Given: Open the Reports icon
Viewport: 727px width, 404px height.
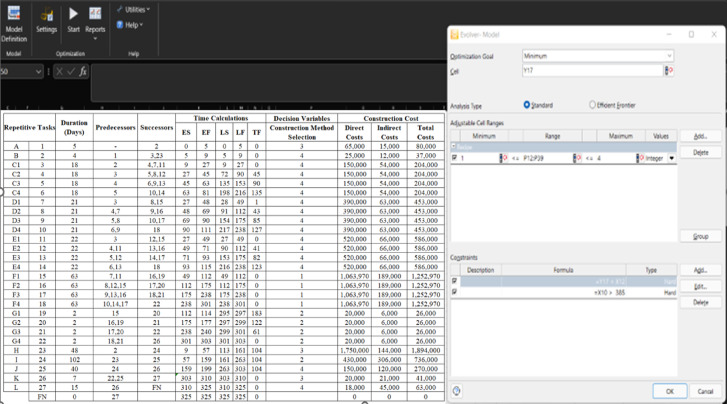Looking at the screenshot, I should pos(95,22).
